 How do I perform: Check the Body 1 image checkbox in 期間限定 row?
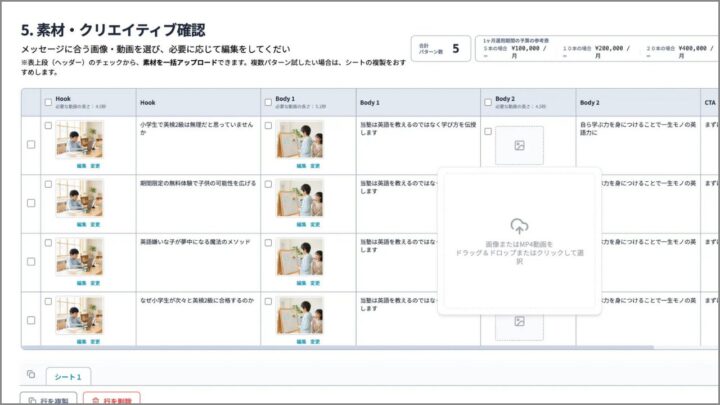(x=268, y=184)
